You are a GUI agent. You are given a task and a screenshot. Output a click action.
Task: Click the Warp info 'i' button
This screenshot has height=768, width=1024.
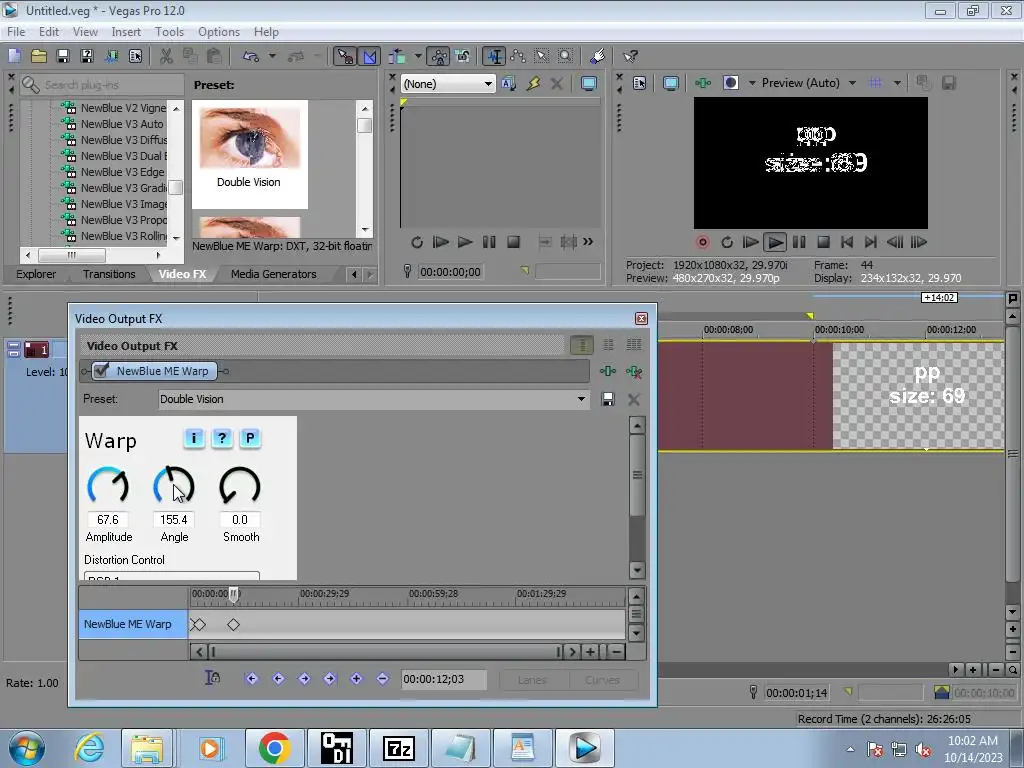194,438
